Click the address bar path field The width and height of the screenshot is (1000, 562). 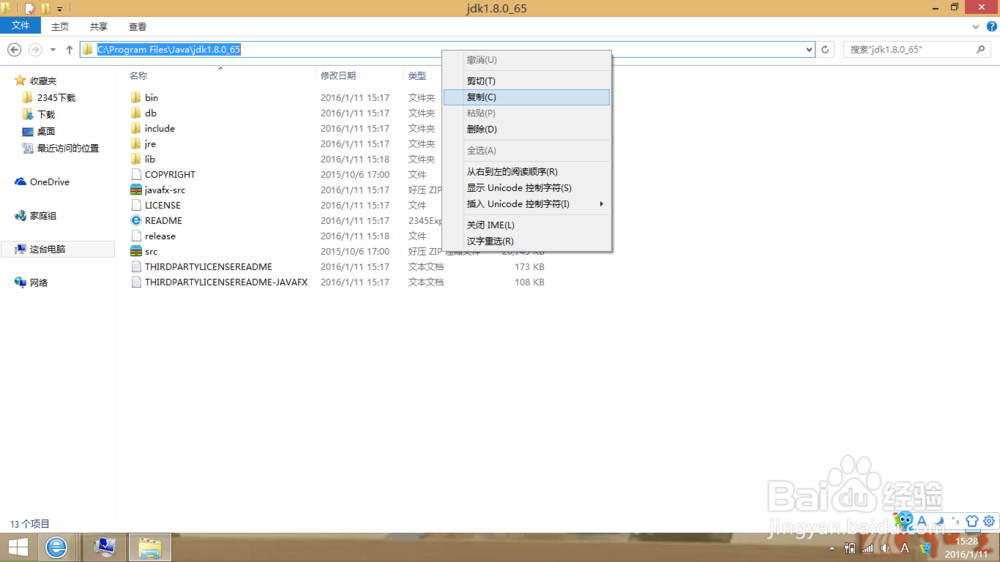446,49
